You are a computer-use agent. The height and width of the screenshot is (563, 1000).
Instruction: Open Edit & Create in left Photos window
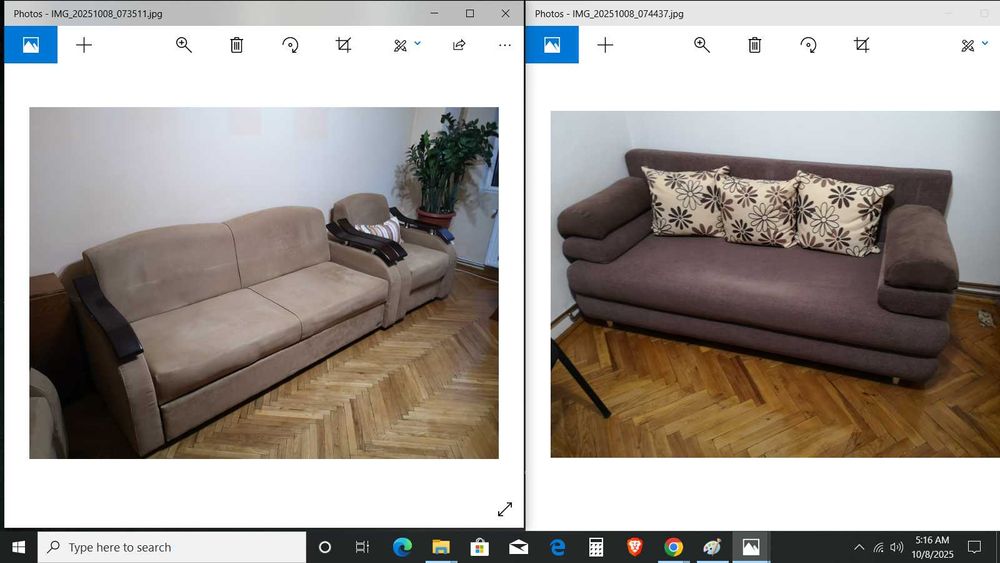coord(400,45)
